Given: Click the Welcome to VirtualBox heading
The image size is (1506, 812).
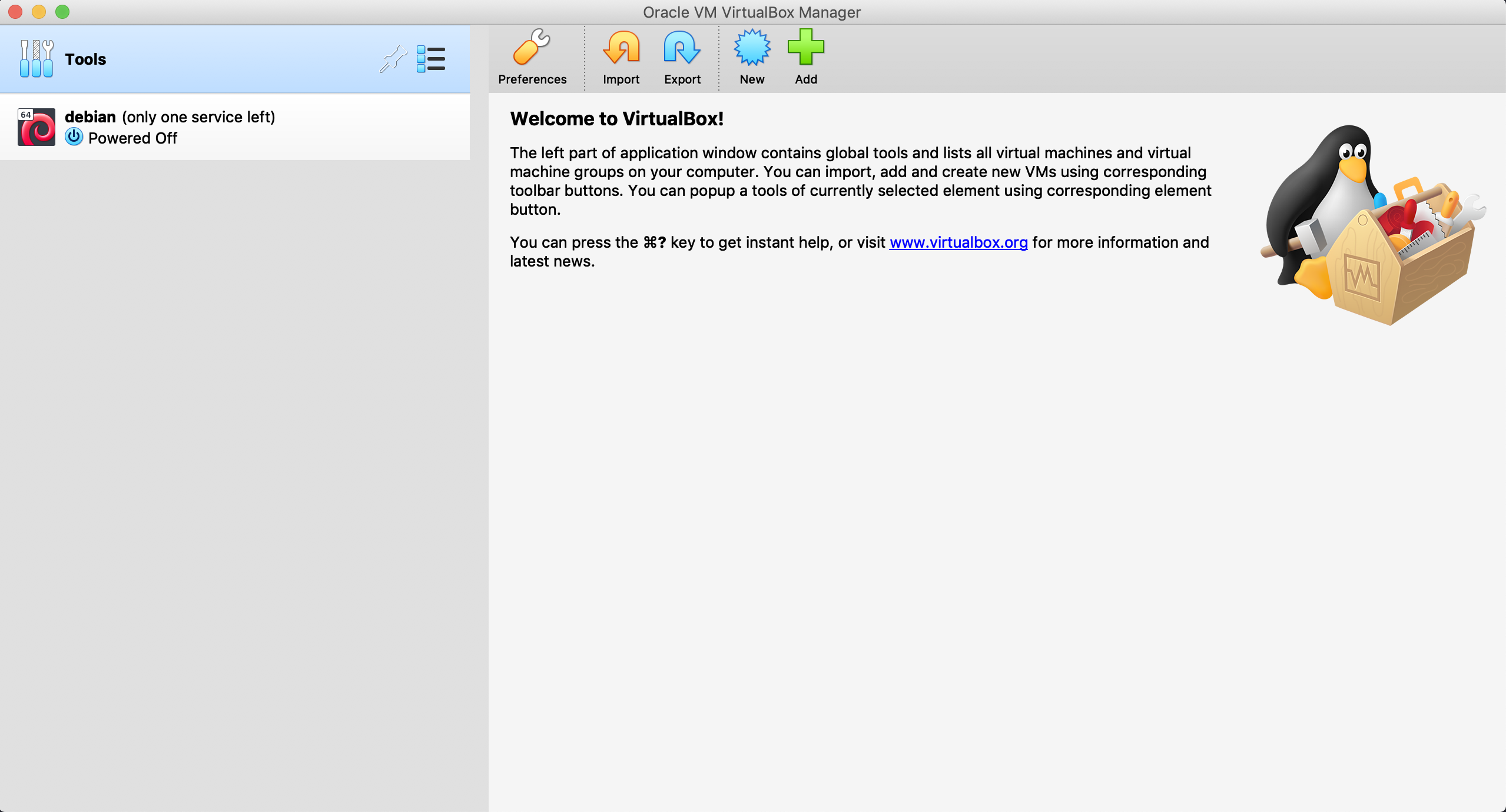Looking at the screenshot, I should point(616,119).
